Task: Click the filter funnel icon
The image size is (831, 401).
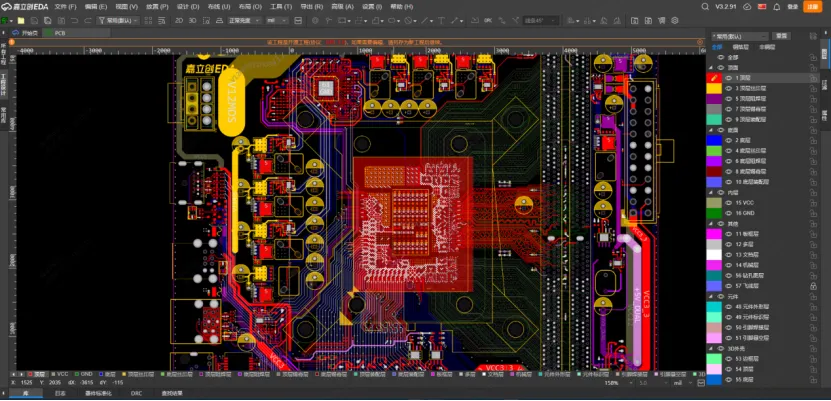Action: tap(101, 21)
